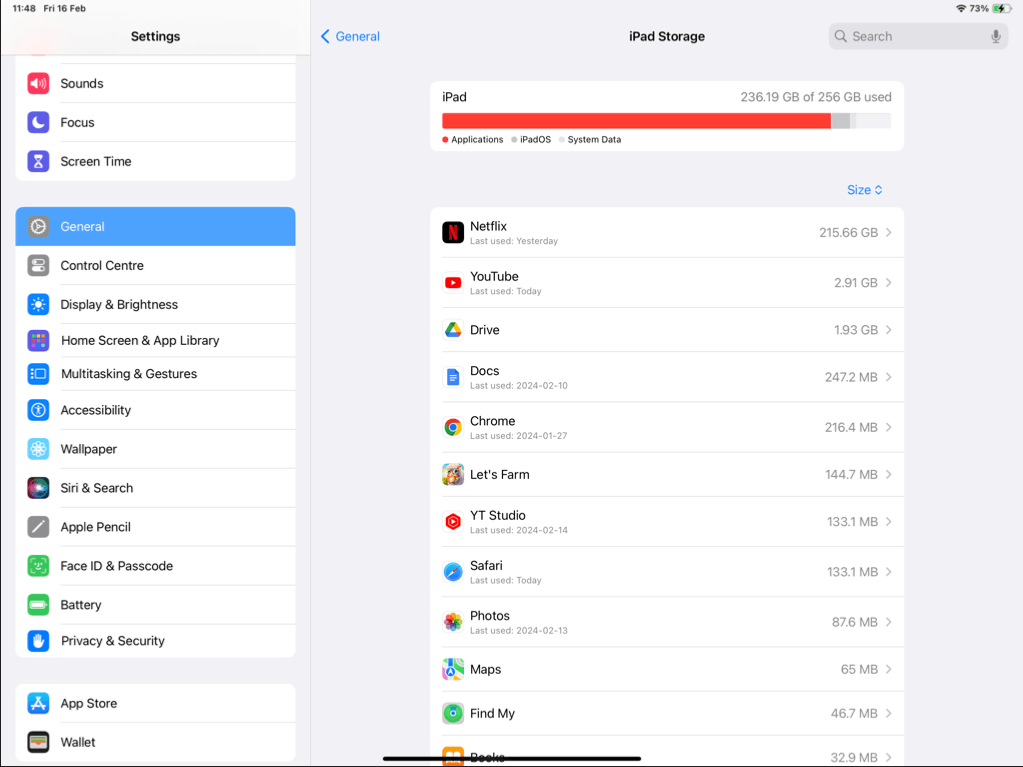Open Safari storage details chevron
This screenshot has width=1023, height=767.
click(889, 572)
